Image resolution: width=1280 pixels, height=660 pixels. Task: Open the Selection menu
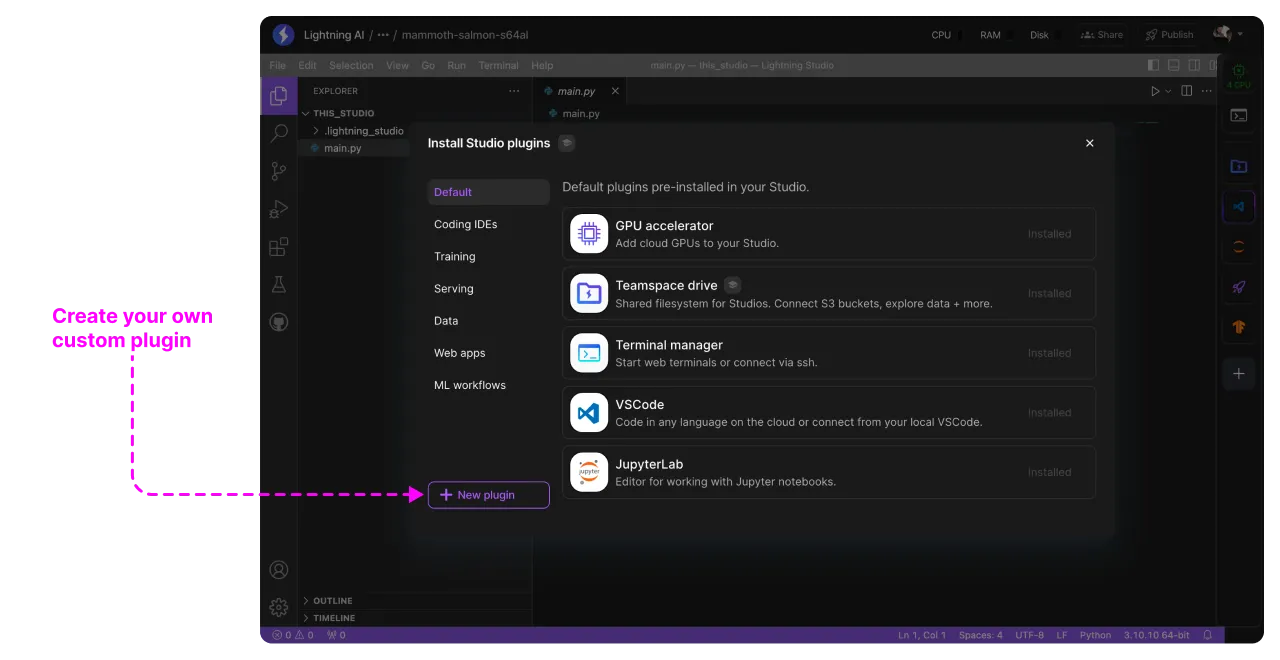click(351, 66)
